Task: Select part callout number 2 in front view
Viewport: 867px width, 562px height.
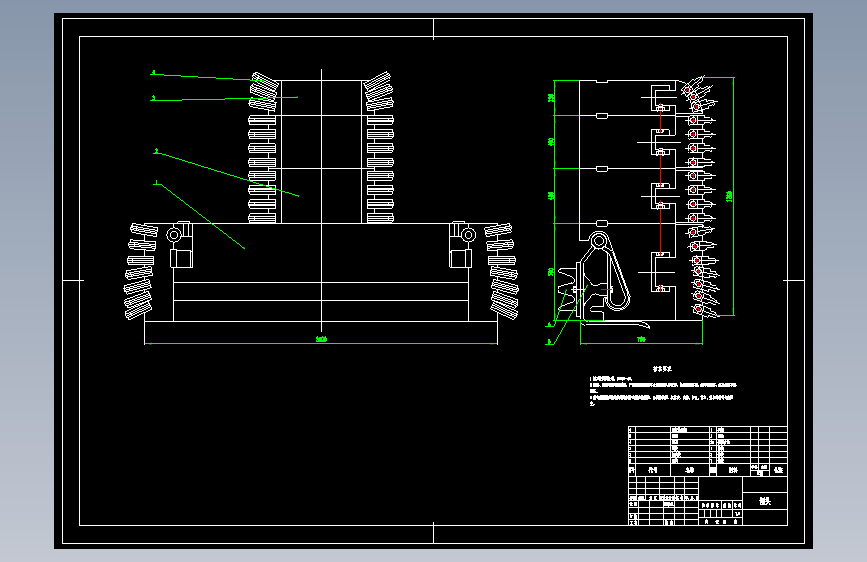Action: (156, 151)
